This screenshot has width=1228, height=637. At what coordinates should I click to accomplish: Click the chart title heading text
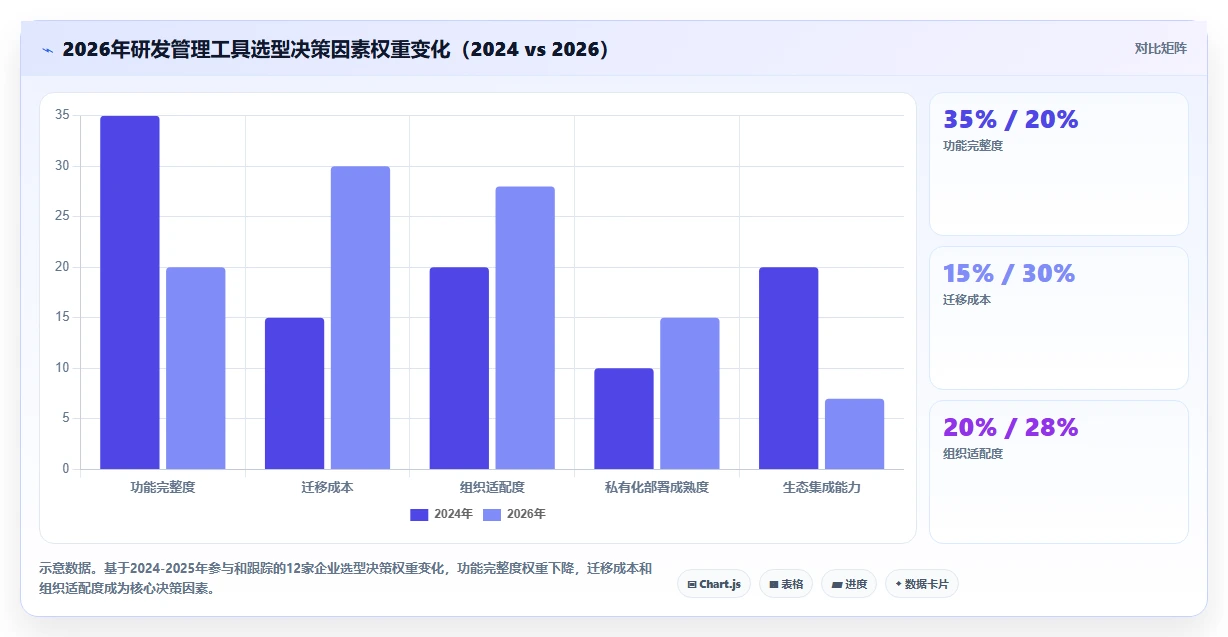tap(335, 49)
